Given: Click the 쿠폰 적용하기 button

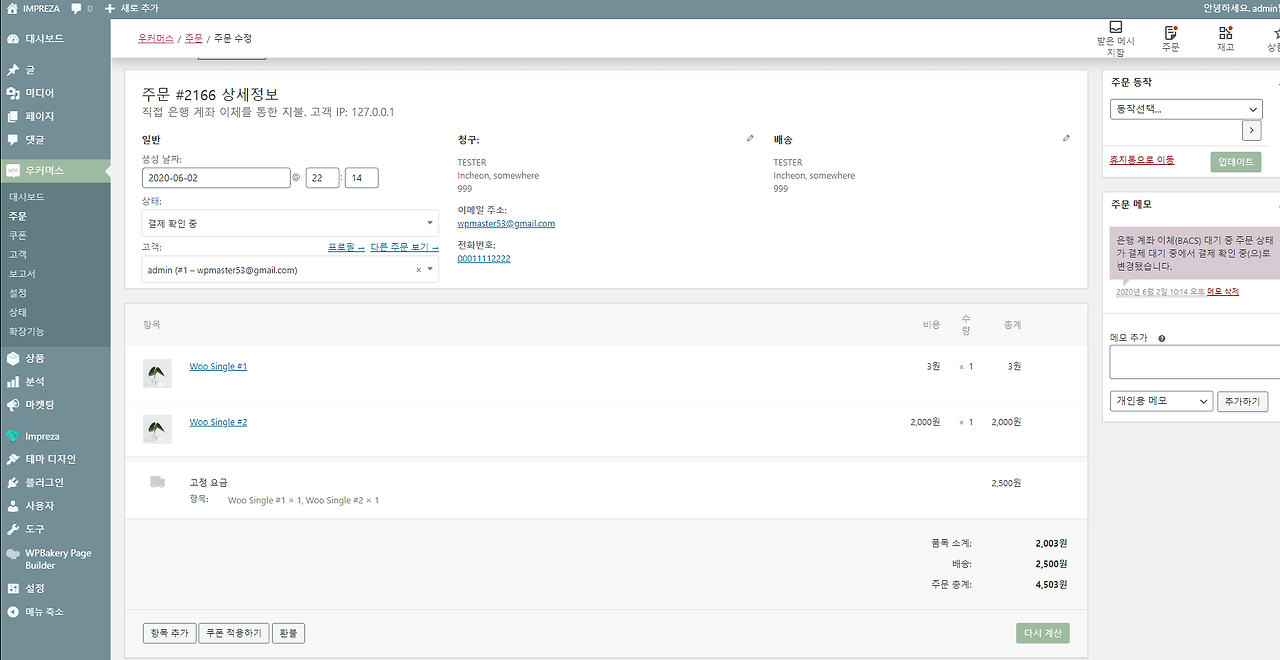Looking at the screenshot, I should 234,633.
